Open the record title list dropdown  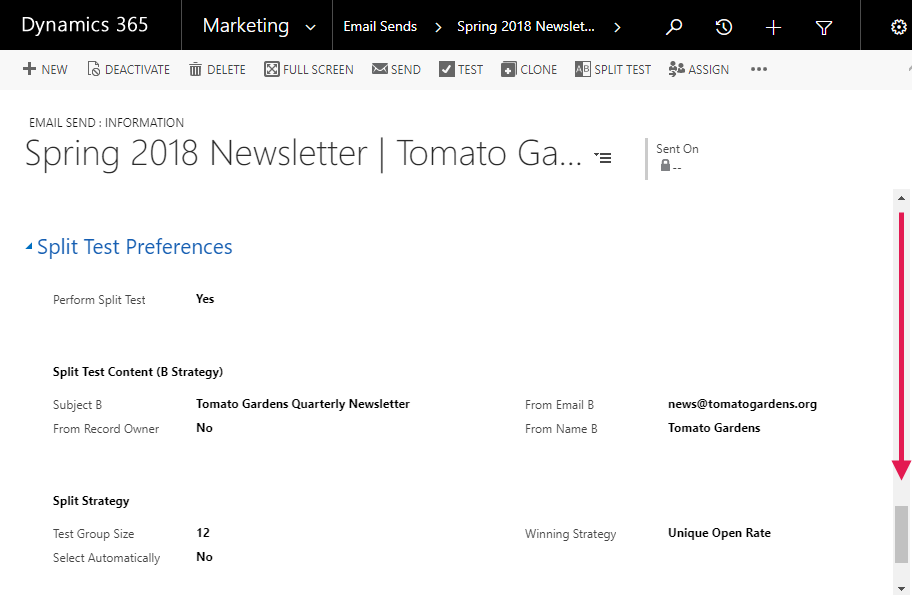[x=603, y=158]
